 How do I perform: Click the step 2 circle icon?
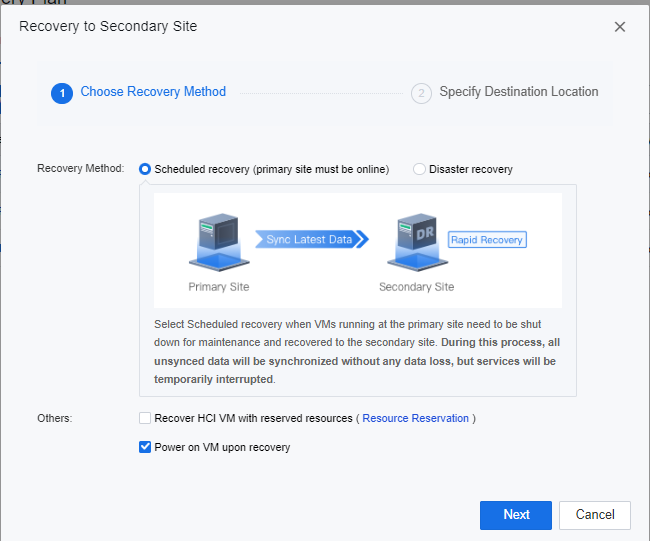pyautogui.click(x=421, y=93)
